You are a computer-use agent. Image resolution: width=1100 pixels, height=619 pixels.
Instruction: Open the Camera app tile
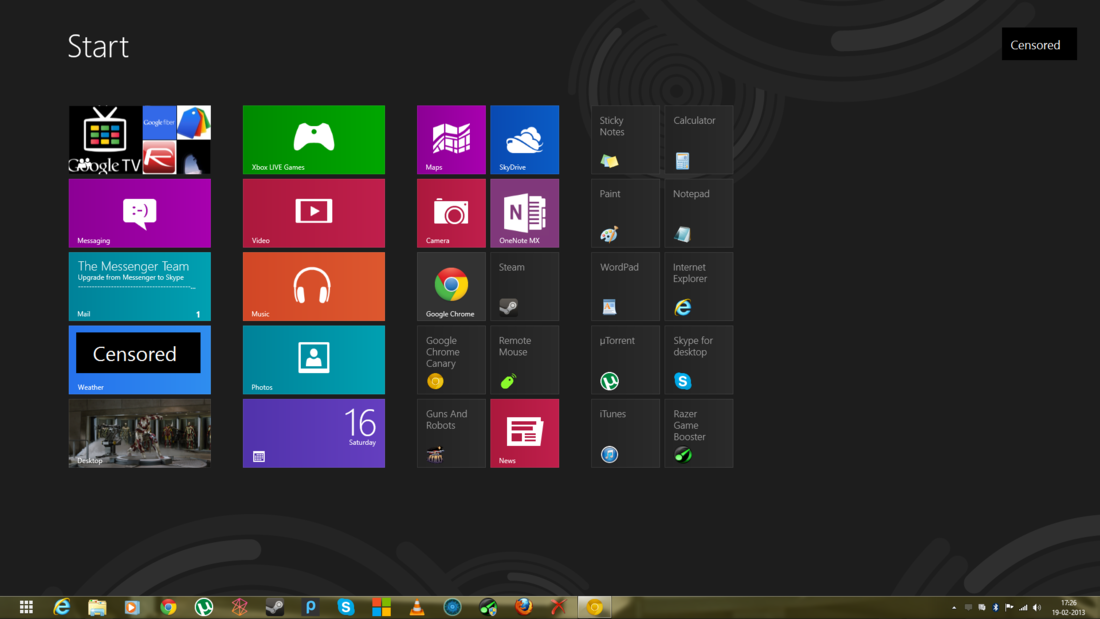[x=451, y=213]
